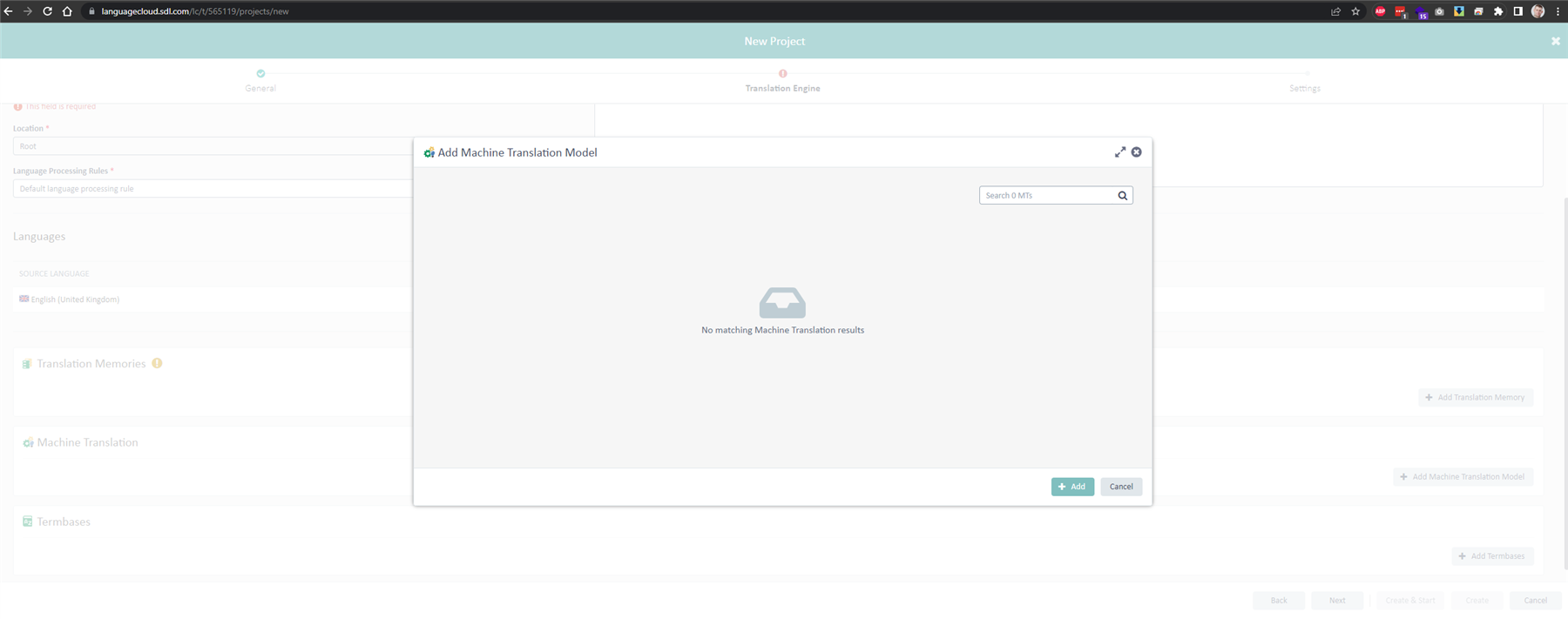Expand the Add Machine Translation Model dialog
This screenshot has width=1568, height=619.
pyautogui.click(x=1119, y=152)
